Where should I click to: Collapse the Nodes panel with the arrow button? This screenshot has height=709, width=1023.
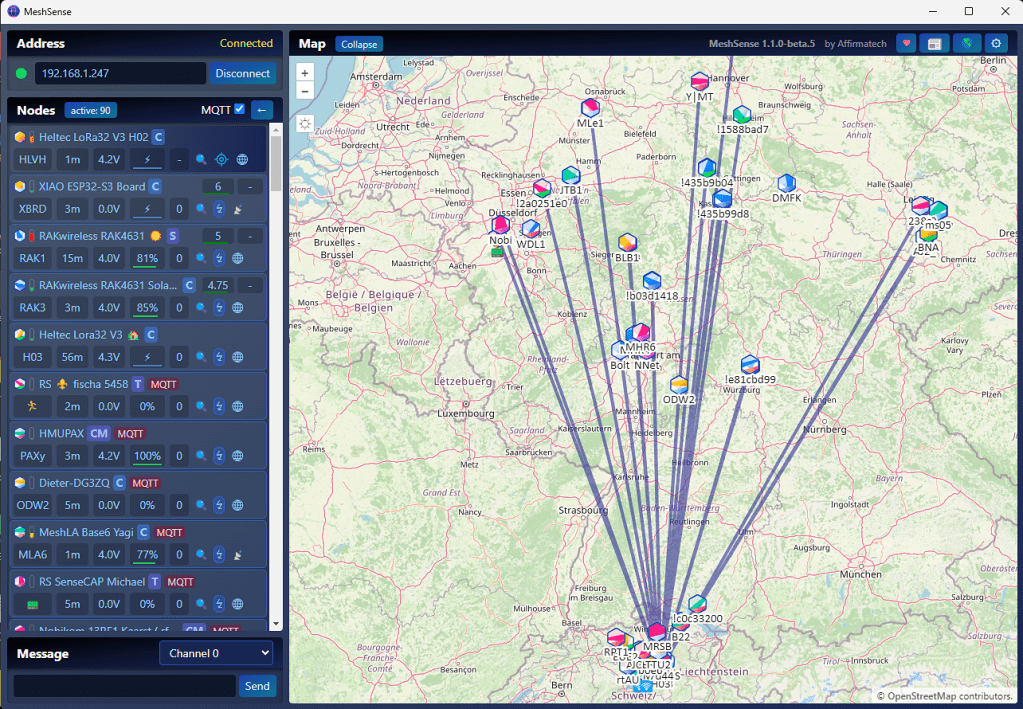click(261, 110)
